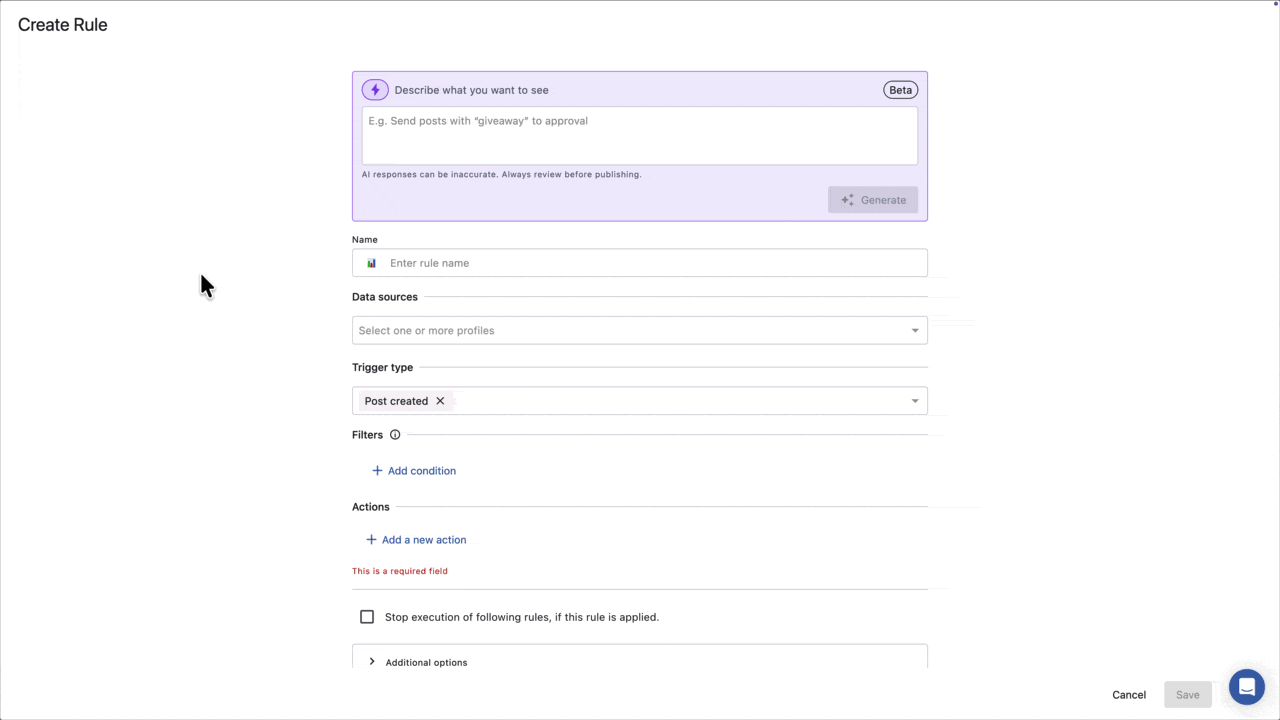Click the sparkle Generate button

tap(873, 200)
